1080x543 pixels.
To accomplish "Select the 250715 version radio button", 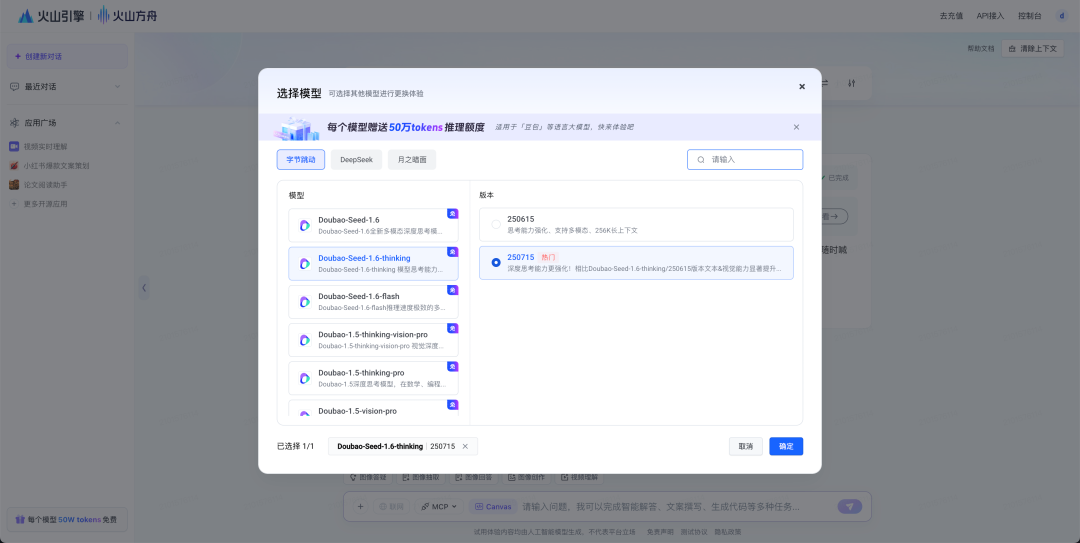I will 496,263.
